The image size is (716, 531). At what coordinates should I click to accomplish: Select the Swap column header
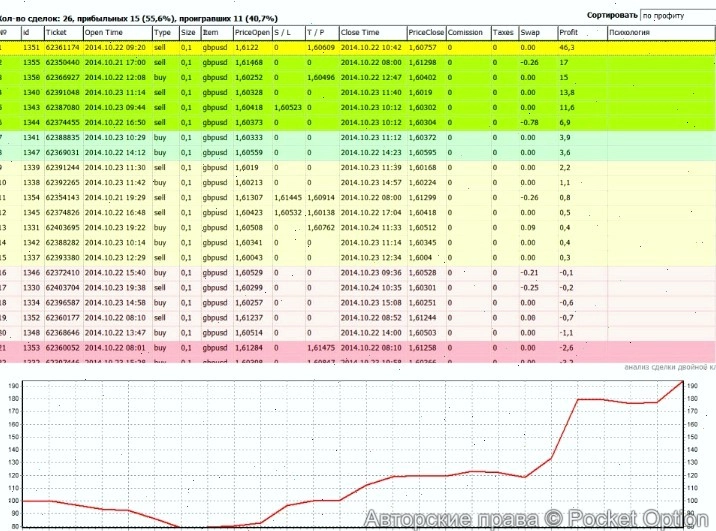click(x=530, y=32)
